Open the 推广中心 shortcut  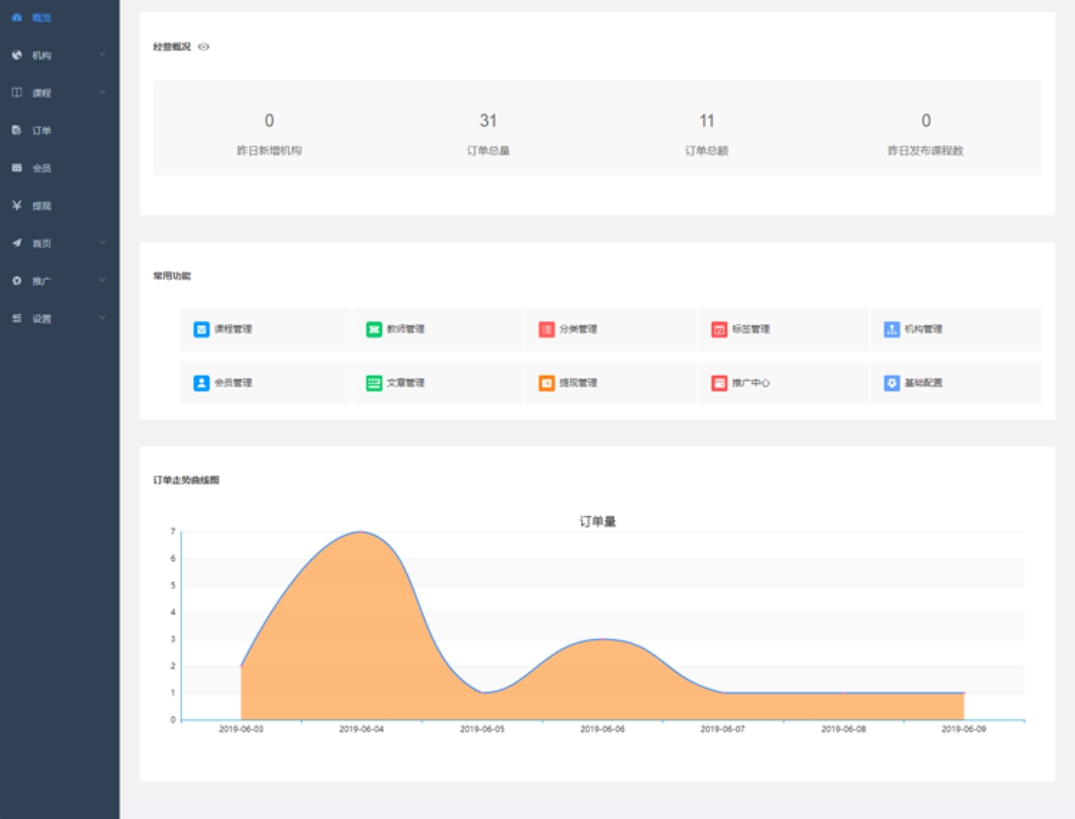(751, 383)
